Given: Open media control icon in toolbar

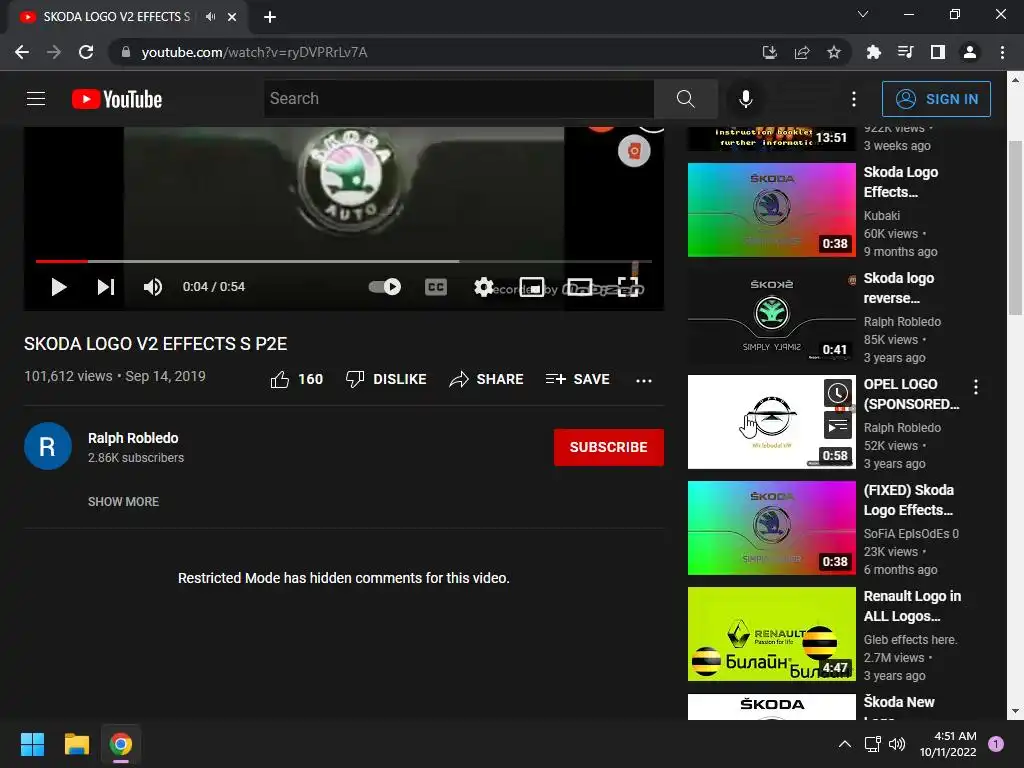Looking at the screenshot, I should (905, 52).
